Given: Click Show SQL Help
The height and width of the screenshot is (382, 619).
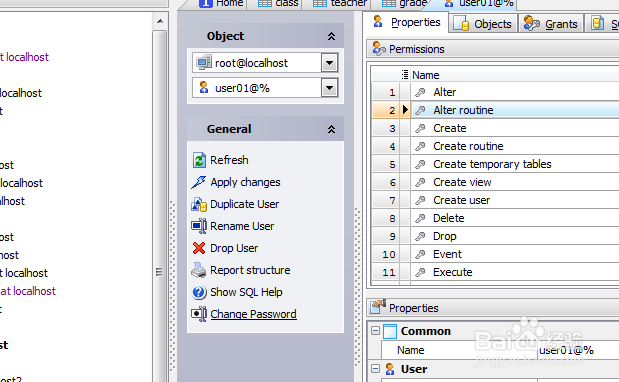Looking at the screenshot, I should [246, 292].
